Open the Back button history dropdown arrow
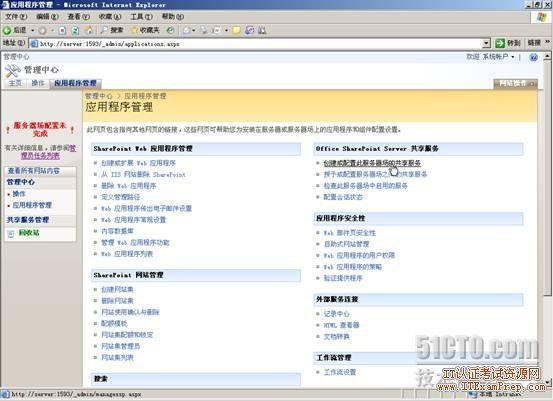 (32, 31)
